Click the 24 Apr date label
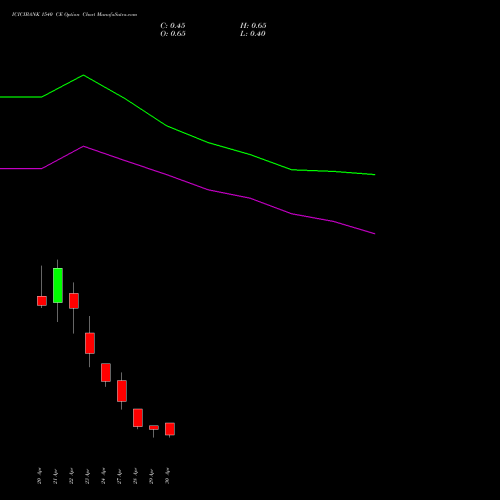Image resolution: width=500 pixels, height=500 pixels. (103, 476)
